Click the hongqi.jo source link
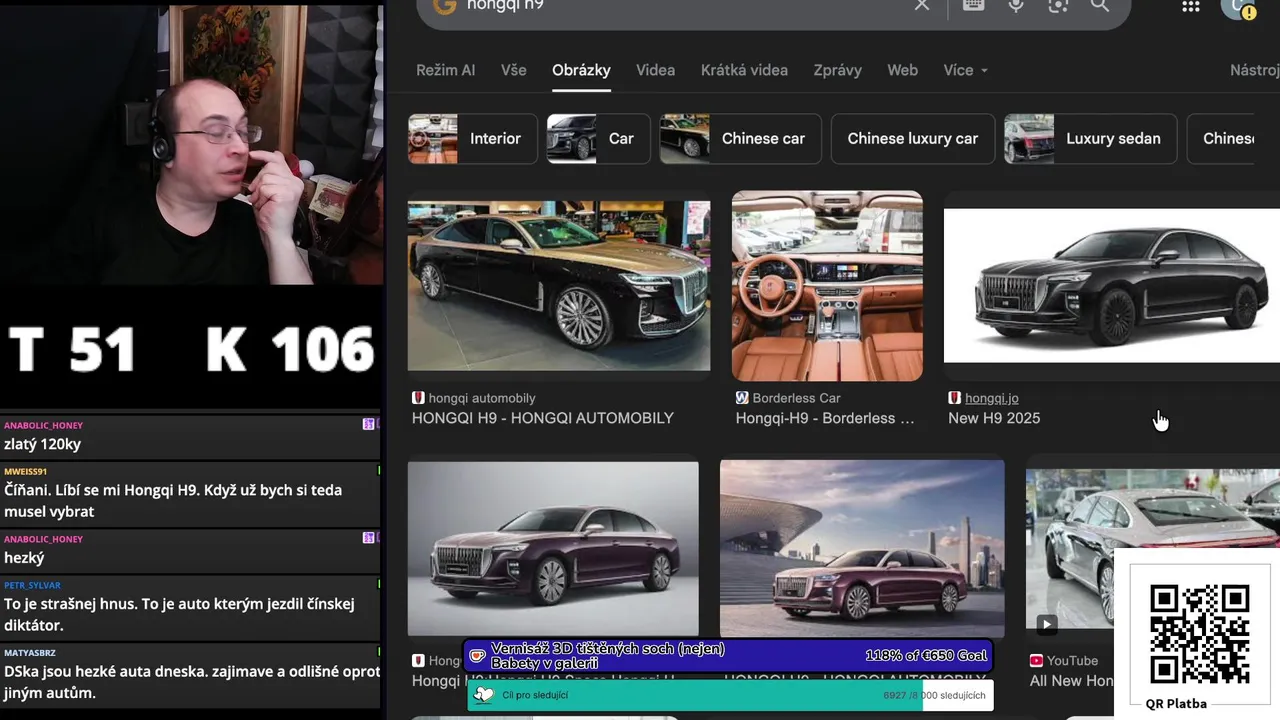 click(992, 398)
